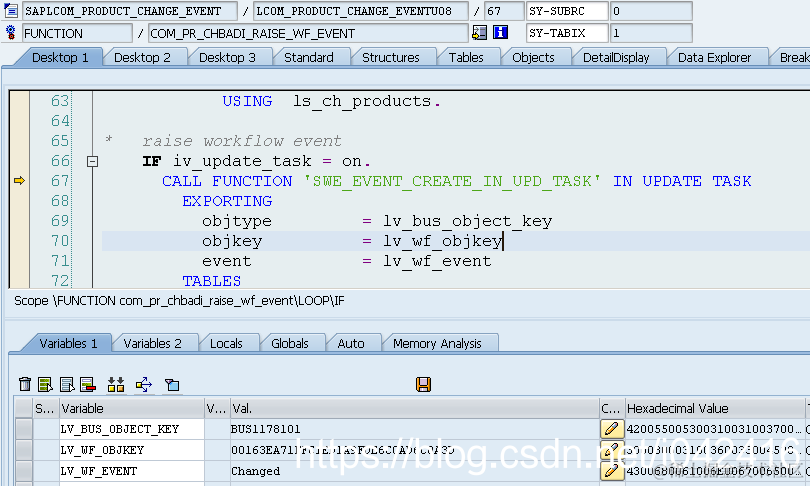Click the COM_PR_CHBADI_RAISE_WF_EVENT name field
Screen dimensions: 810x486
[x=308, y=33]
